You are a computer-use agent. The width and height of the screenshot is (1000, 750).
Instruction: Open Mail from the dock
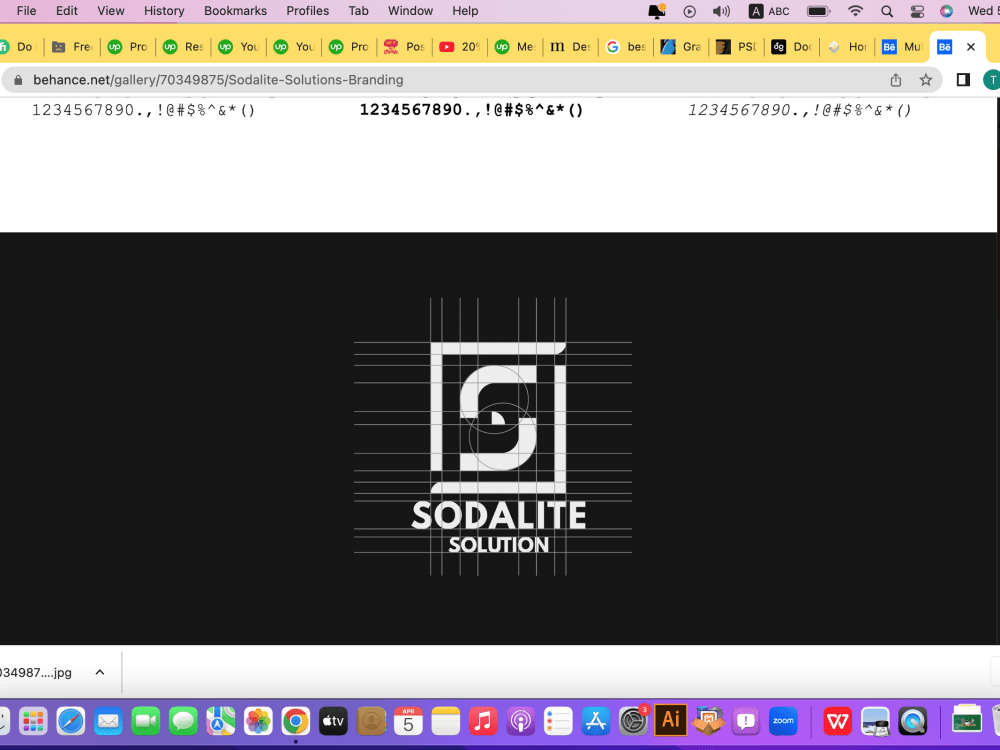(108, 721)
